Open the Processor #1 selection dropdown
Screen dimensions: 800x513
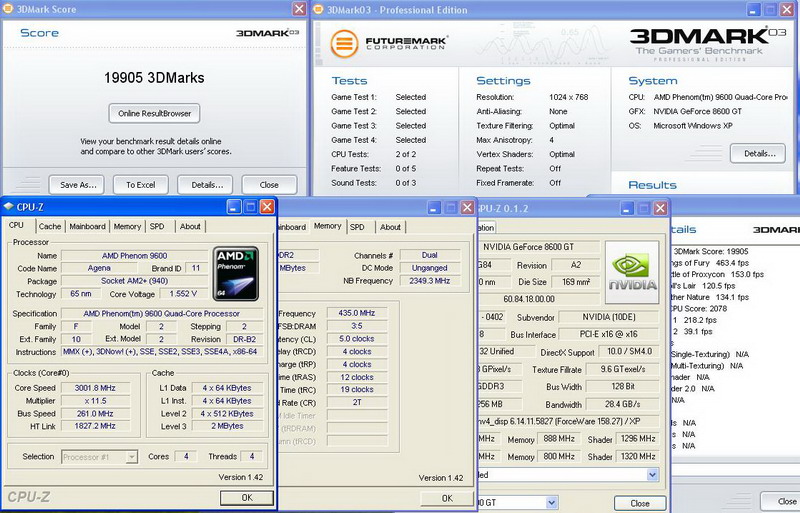click(x=132, y=457)
